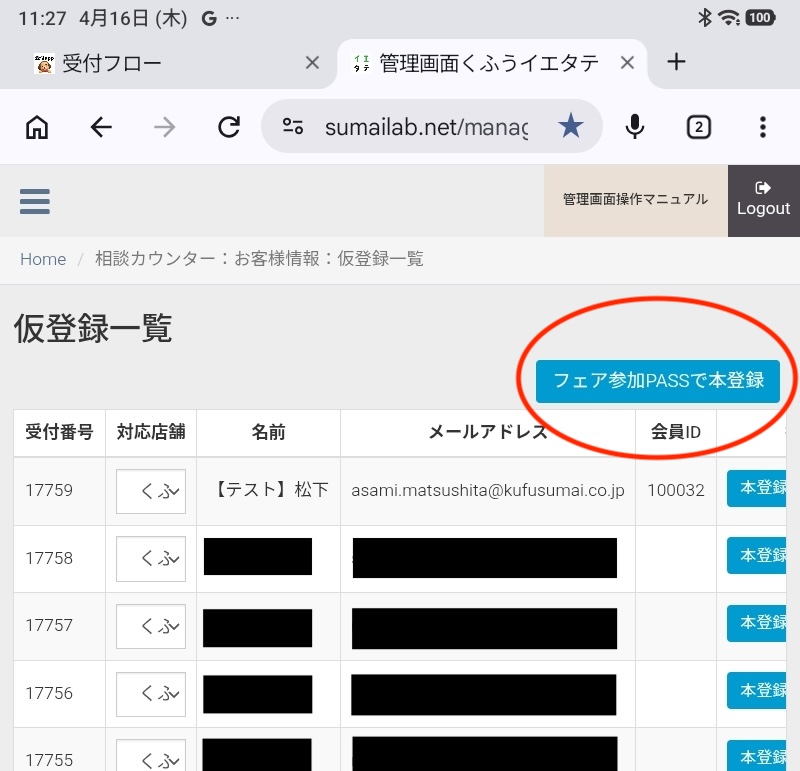800x771 pixels.
Task: Navigate to Home in breadcrumb
Action: coord(43,259)
